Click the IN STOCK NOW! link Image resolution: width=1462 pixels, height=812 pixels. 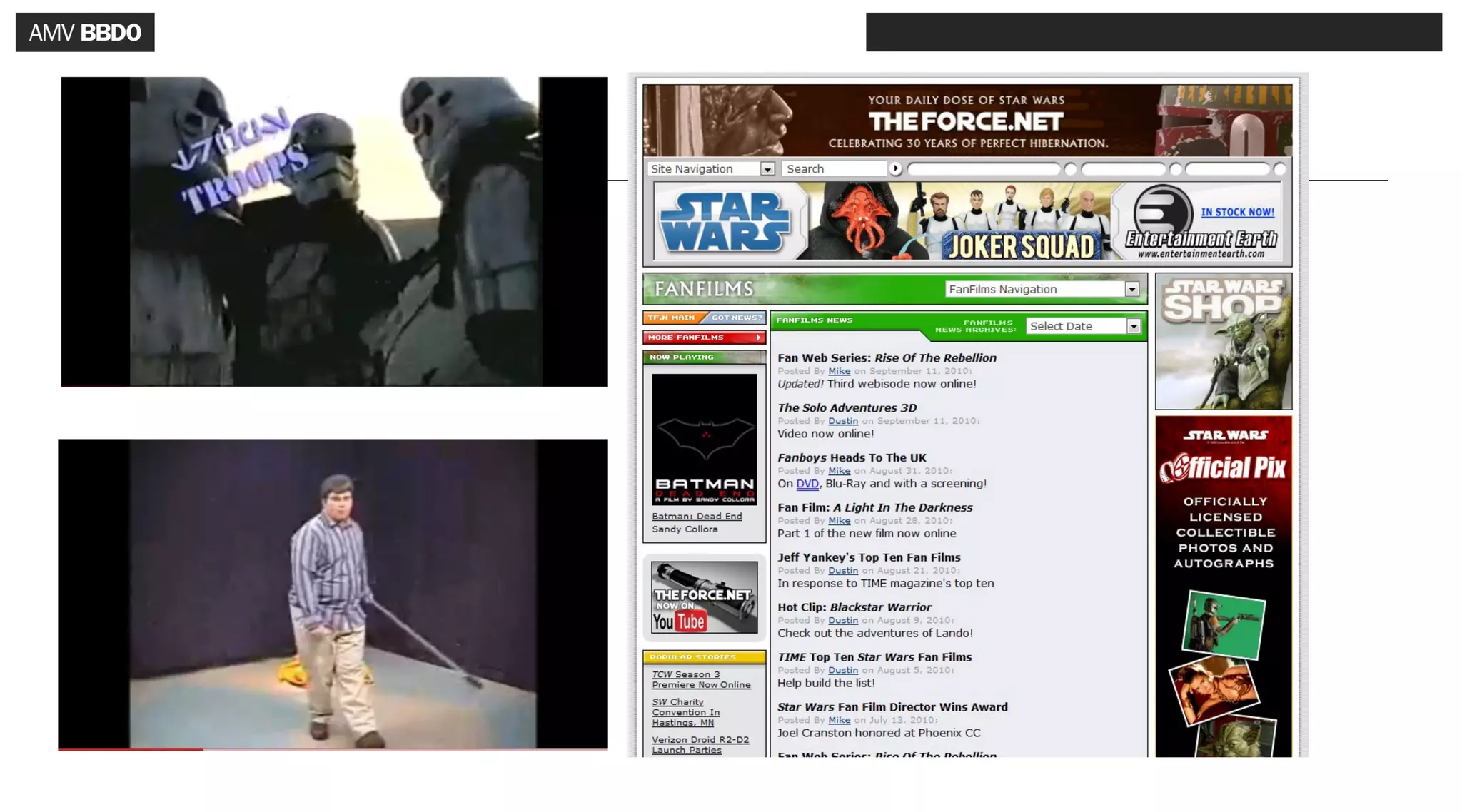click(x=1237, y=213)
